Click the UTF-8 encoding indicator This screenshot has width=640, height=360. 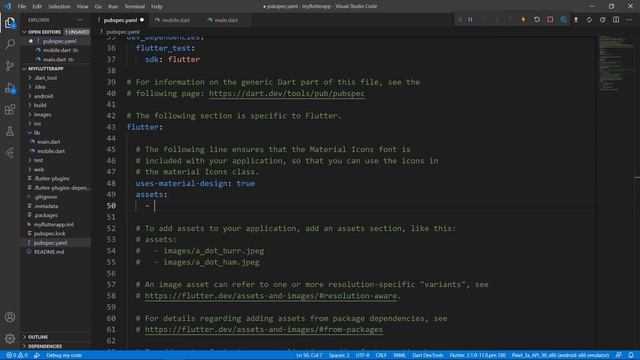coord(362,355)
